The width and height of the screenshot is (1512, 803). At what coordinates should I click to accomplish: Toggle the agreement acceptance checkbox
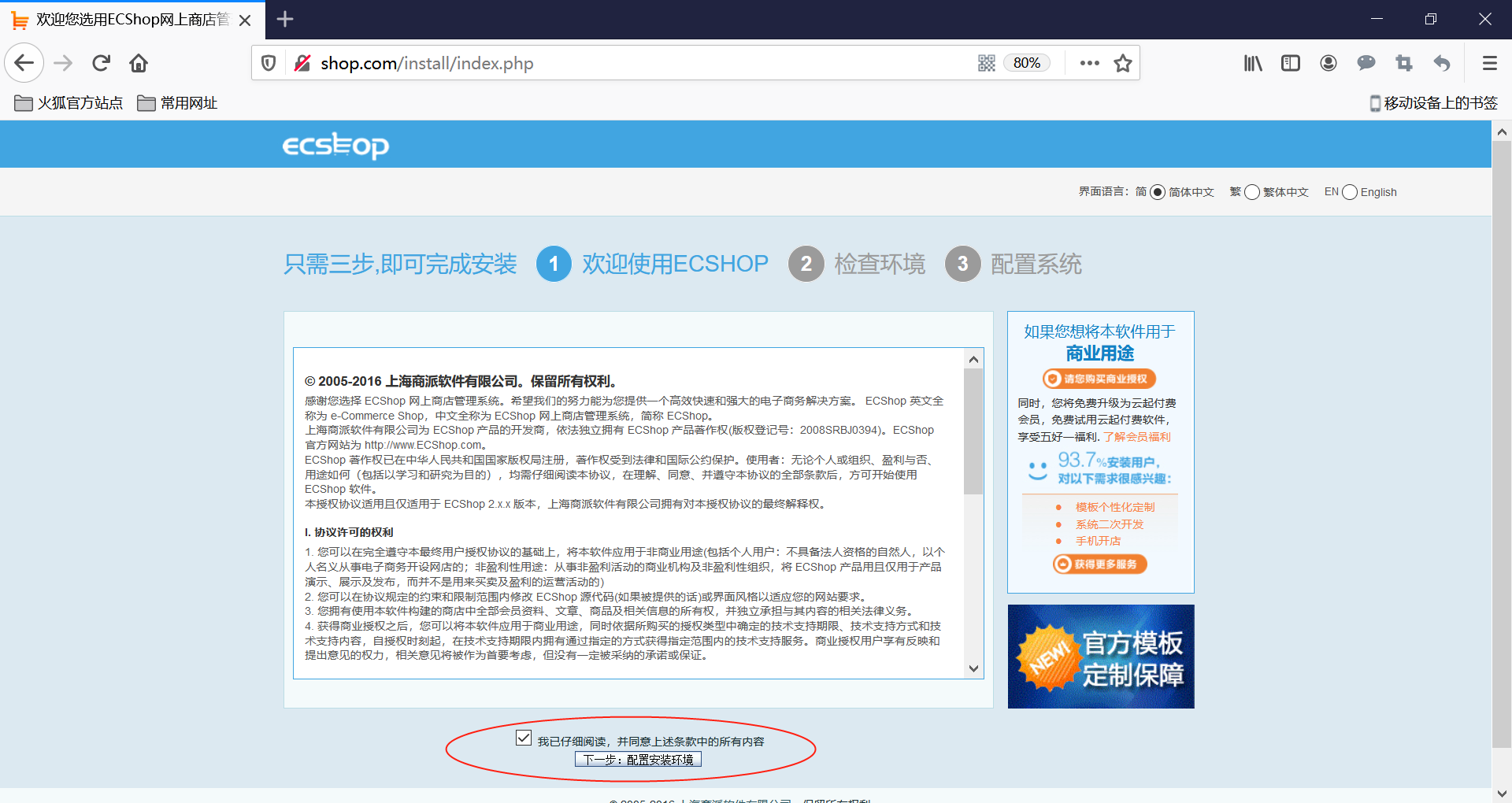(524, 738)
